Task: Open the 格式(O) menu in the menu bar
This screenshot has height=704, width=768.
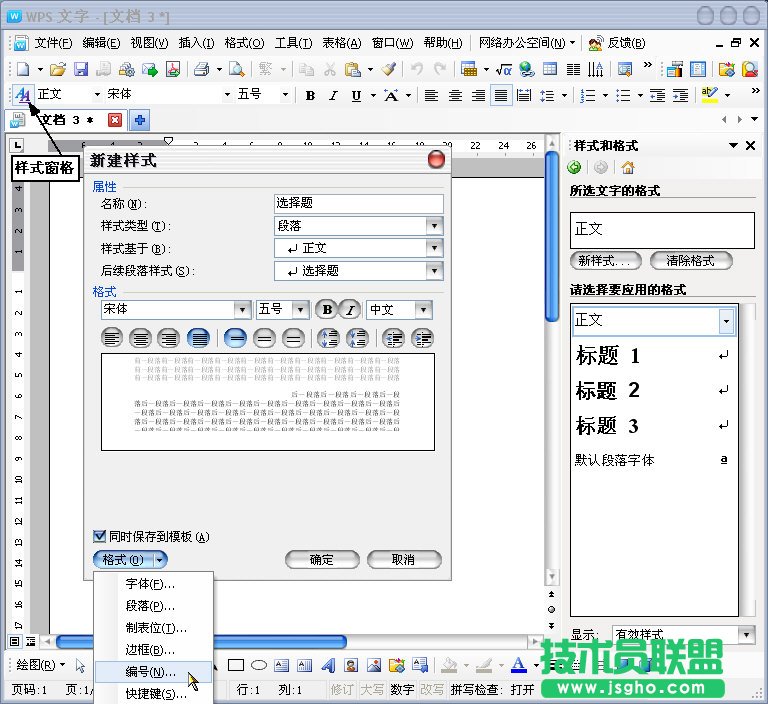Action: tap(244, 43)
